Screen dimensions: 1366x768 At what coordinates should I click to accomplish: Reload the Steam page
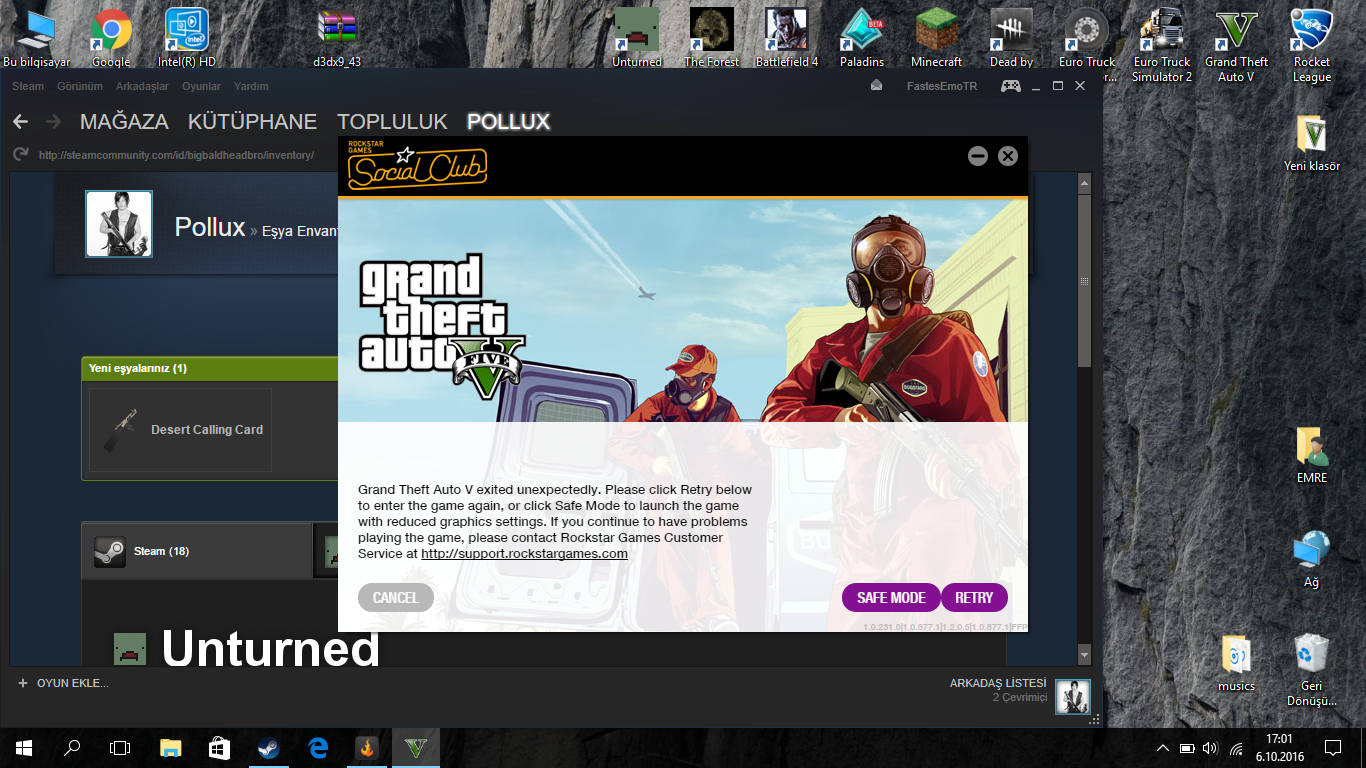coord(20,154)
